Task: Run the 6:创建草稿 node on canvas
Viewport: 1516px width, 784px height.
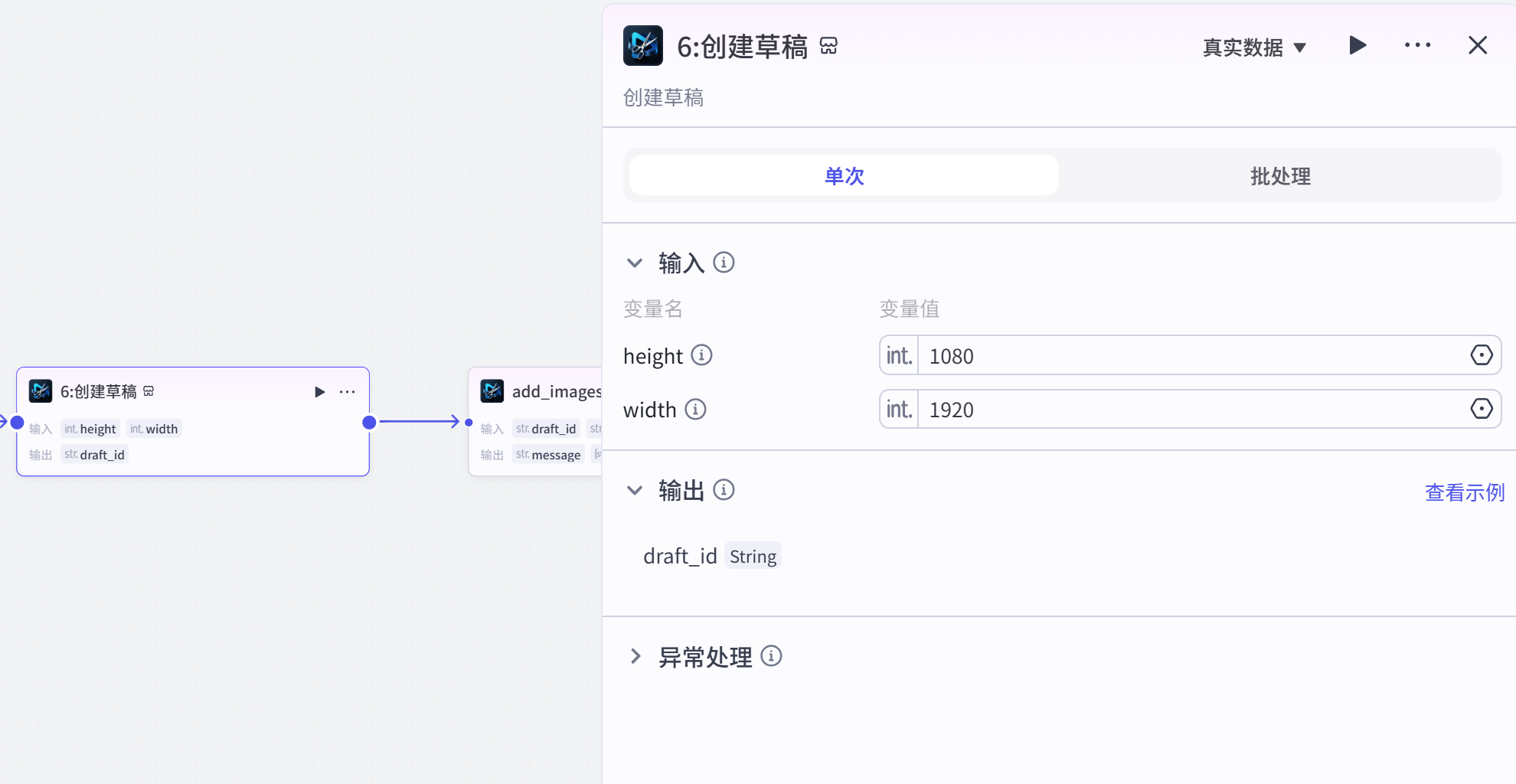Action: (320, 392)
